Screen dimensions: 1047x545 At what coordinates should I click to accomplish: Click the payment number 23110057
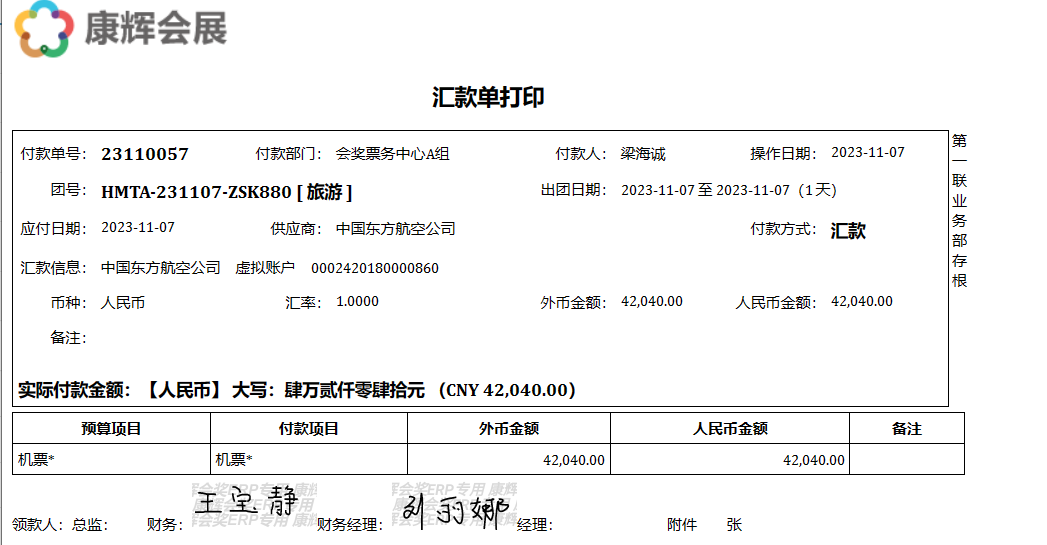click(x=145, y=154)
